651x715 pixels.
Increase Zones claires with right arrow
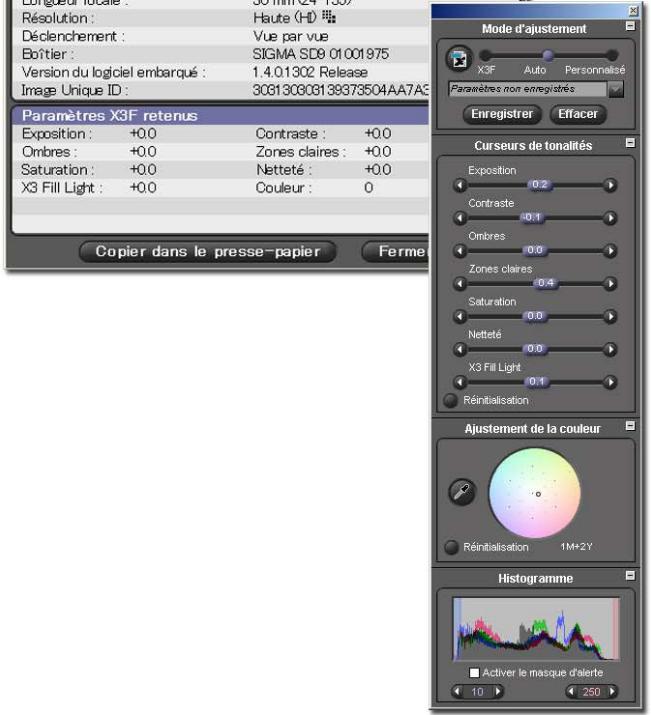610,284
